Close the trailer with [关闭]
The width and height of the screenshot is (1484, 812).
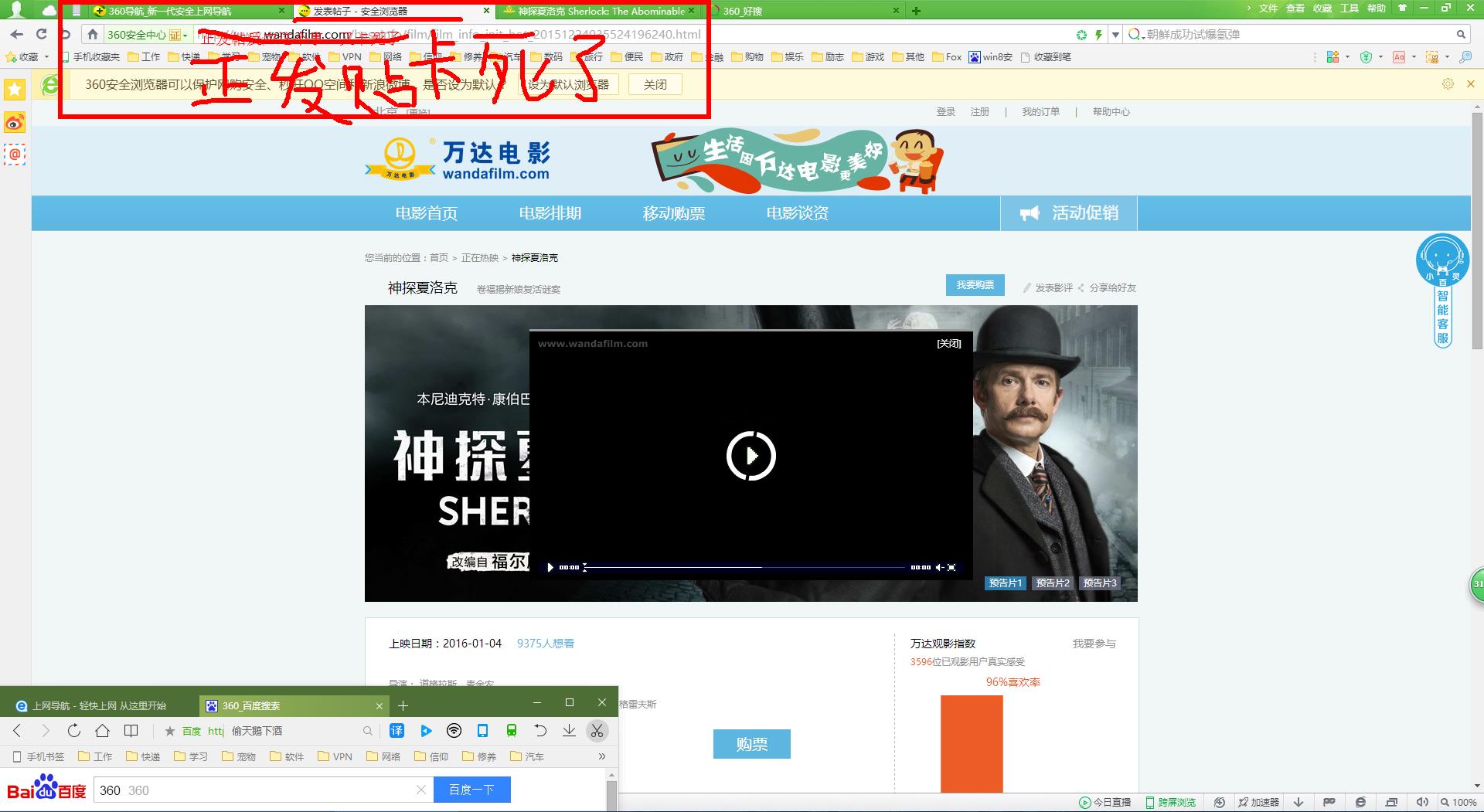949,344
